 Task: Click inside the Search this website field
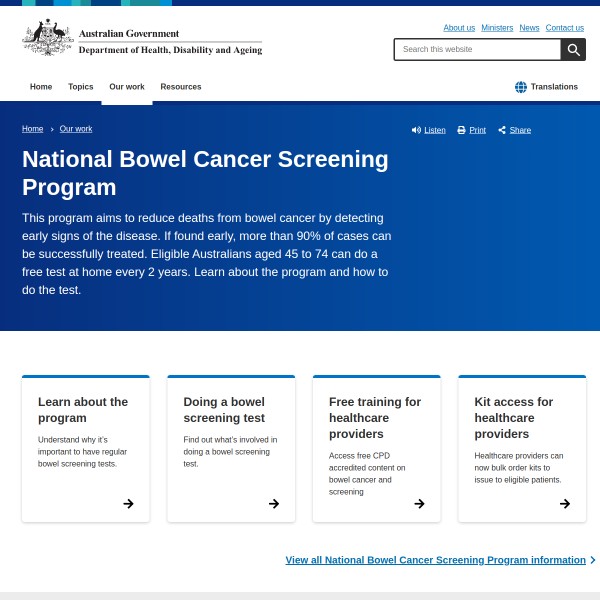(477, 49)
